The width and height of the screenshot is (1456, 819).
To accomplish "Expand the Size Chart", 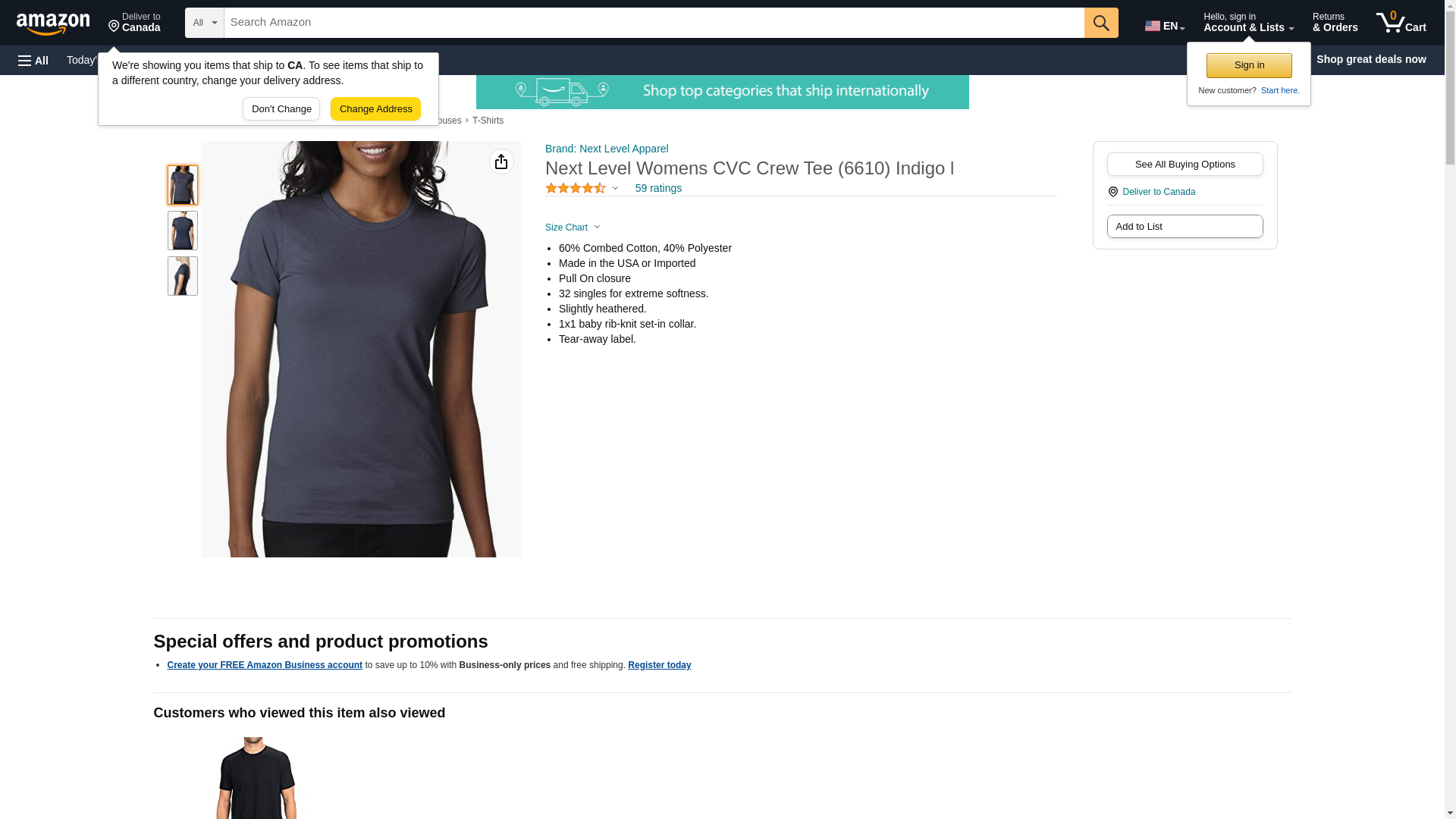I will tap(573, 227).
